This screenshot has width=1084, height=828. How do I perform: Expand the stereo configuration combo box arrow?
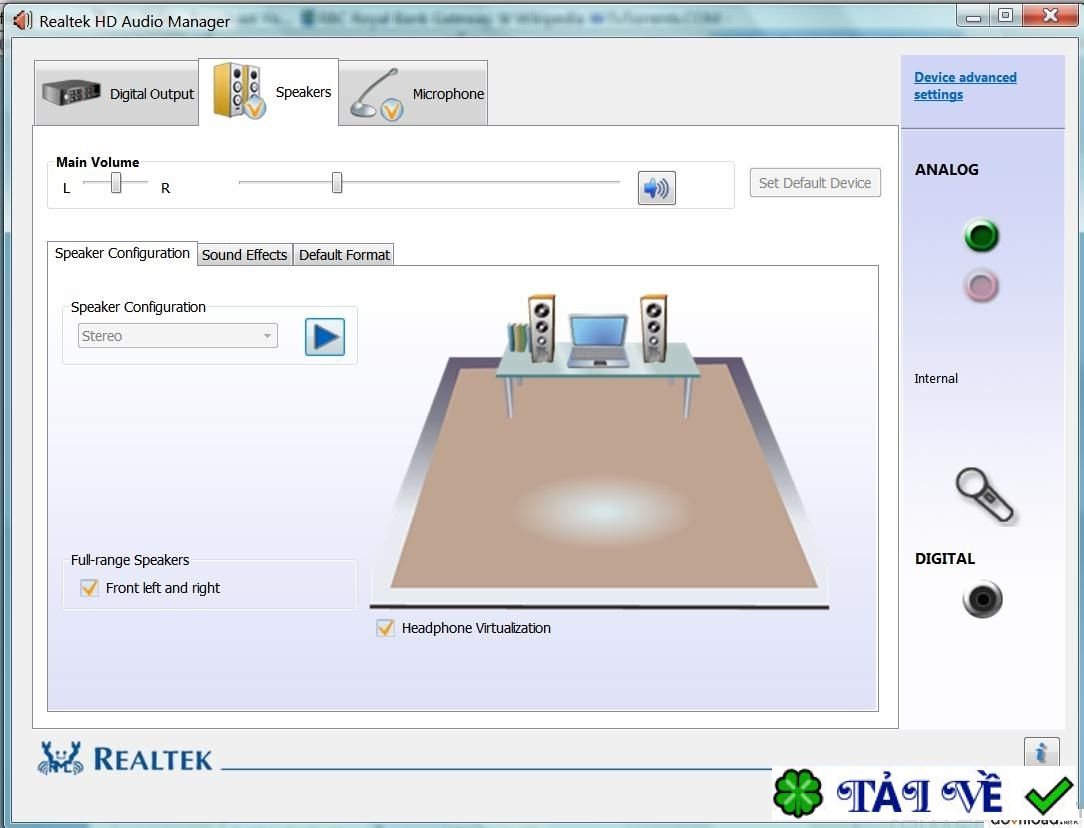tap(266, 335)
